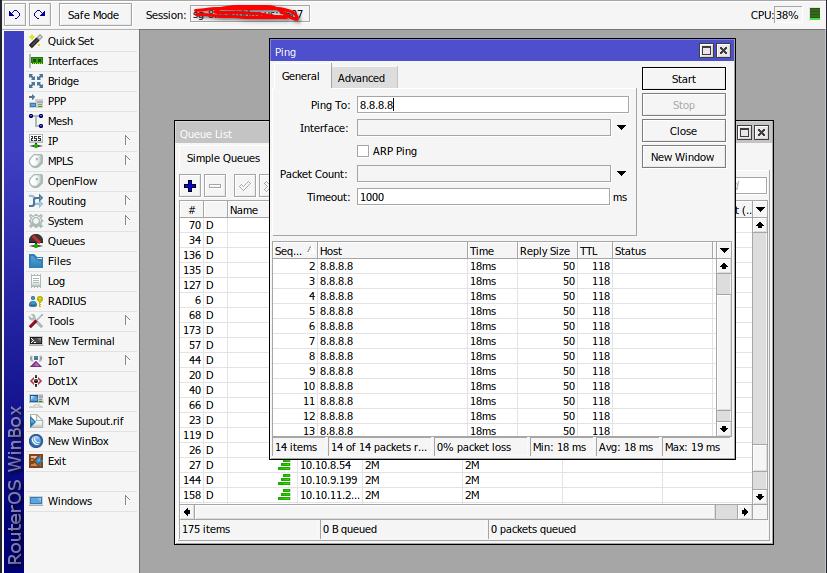827x573 pixels.
Task: Click the New Window button
Action: click(684, 157)
